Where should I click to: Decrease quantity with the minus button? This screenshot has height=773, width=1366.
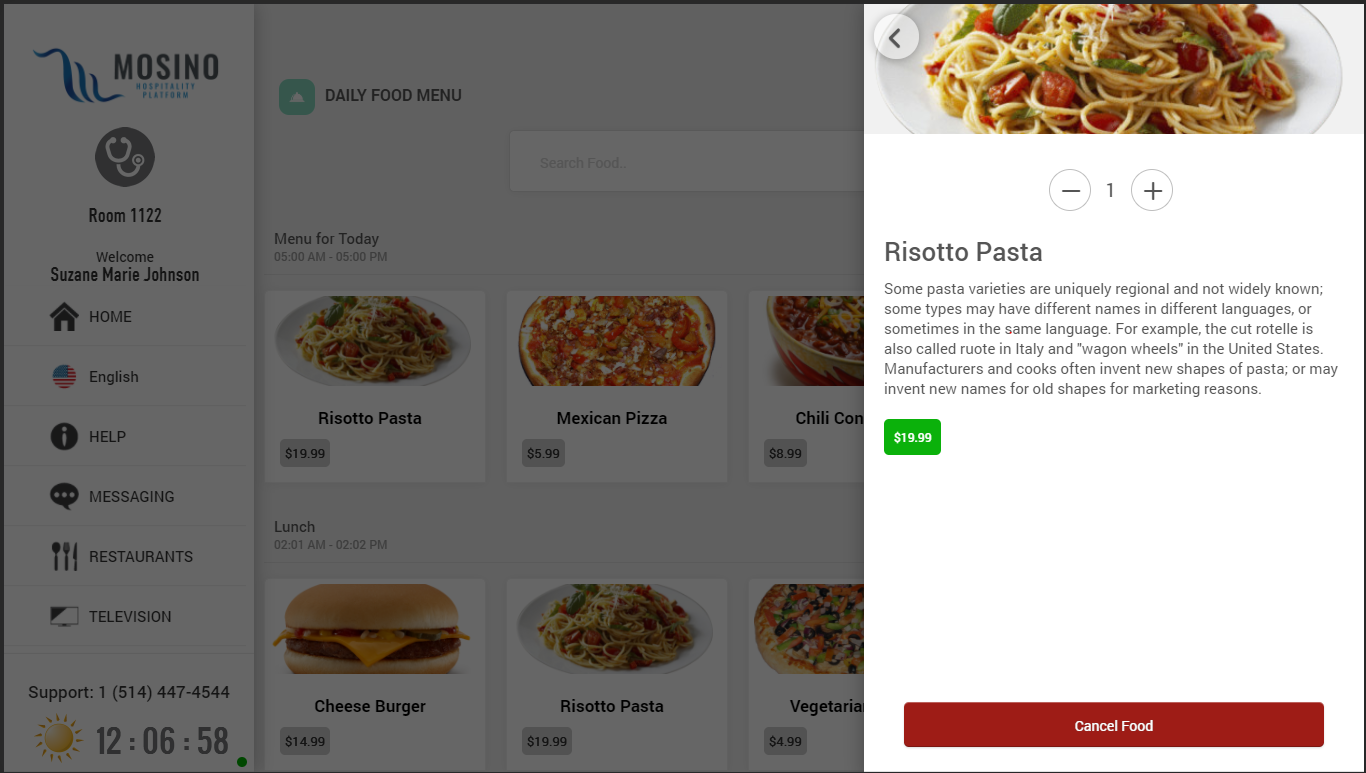click(1069, 190)
